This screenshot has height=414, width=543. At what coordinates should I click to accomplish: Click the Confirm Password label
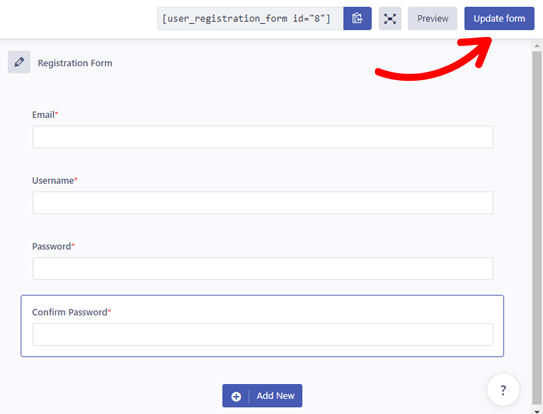[71, 312]
